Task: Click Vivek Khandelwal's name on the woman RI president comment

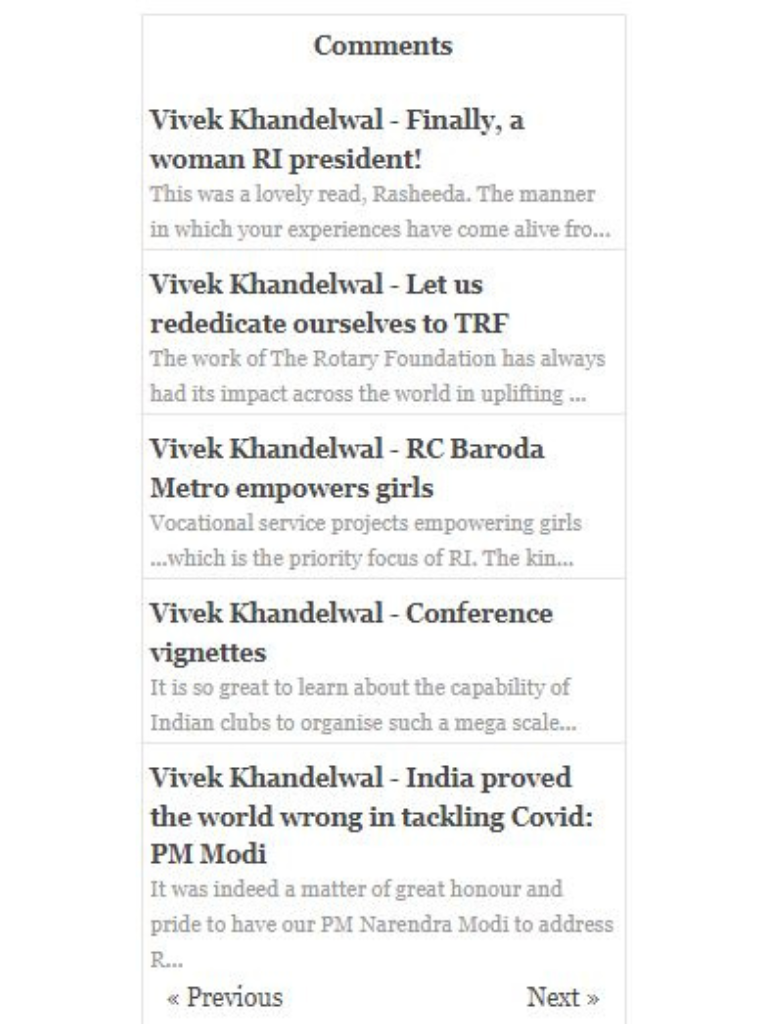Action: 266,120
